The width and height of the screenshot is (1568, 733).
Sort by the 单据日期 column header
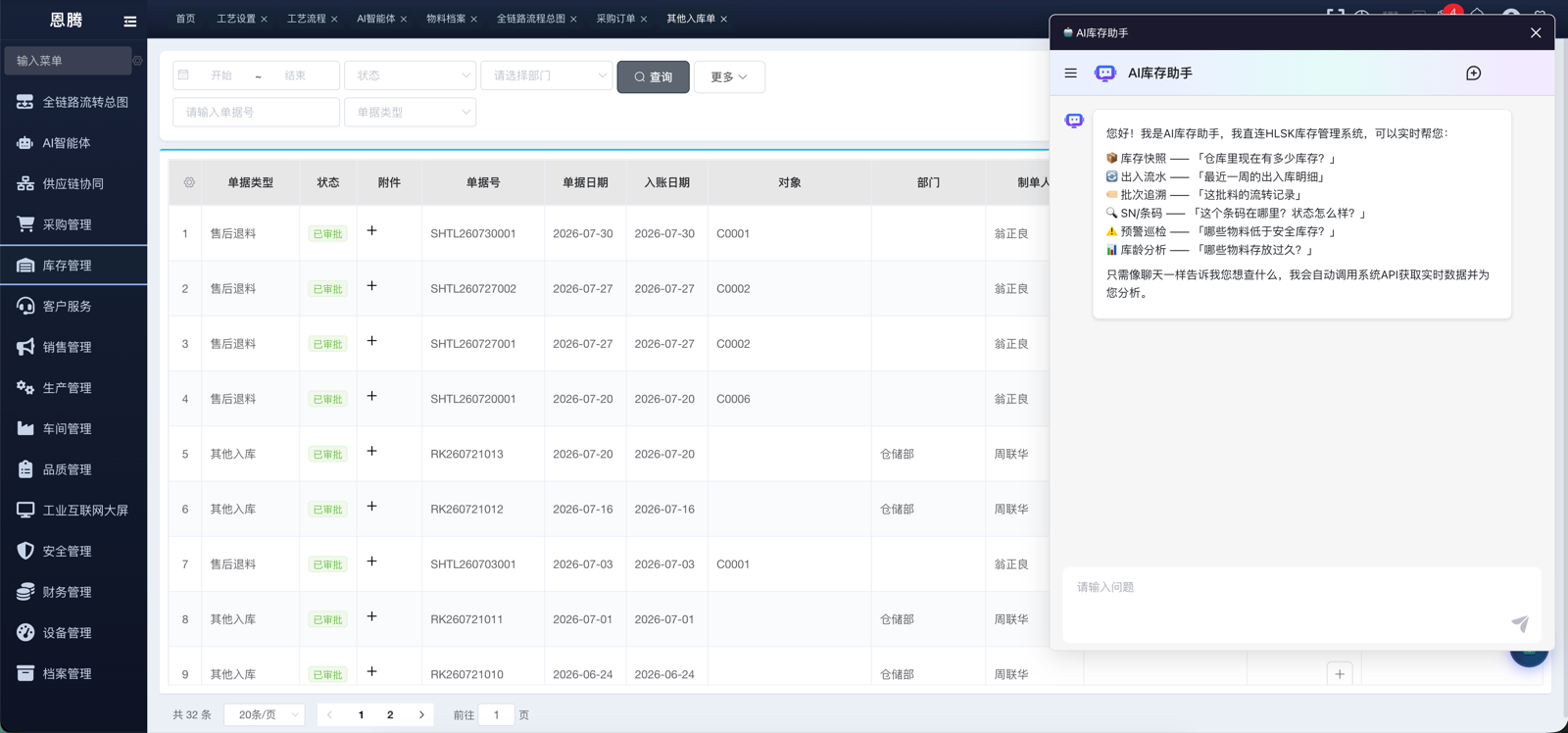585,182
